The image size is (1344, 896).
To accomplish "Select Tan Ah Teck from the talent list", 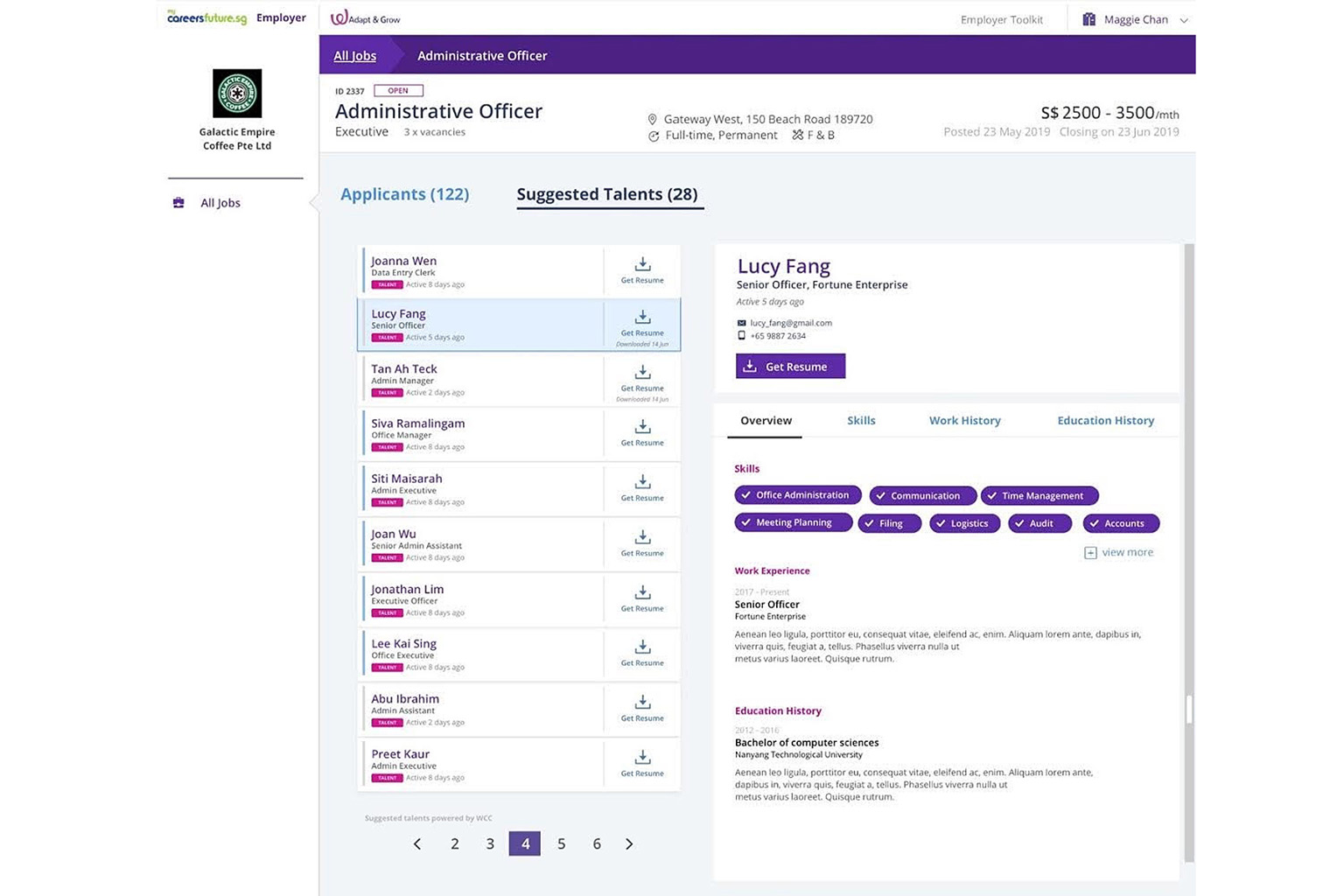I will tap(403, 368).
